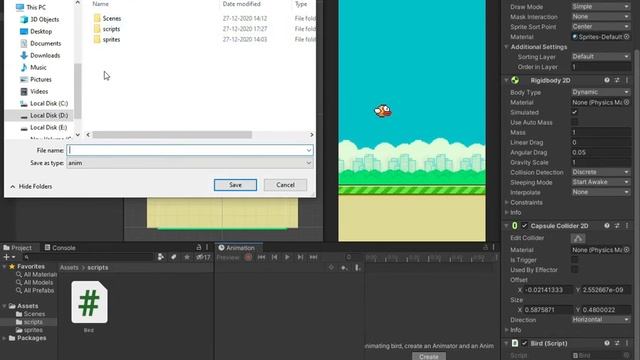The width and height of the screenshot is (640, 360).
Task: Select the scripts folder in file list
Action: point(107,29)
